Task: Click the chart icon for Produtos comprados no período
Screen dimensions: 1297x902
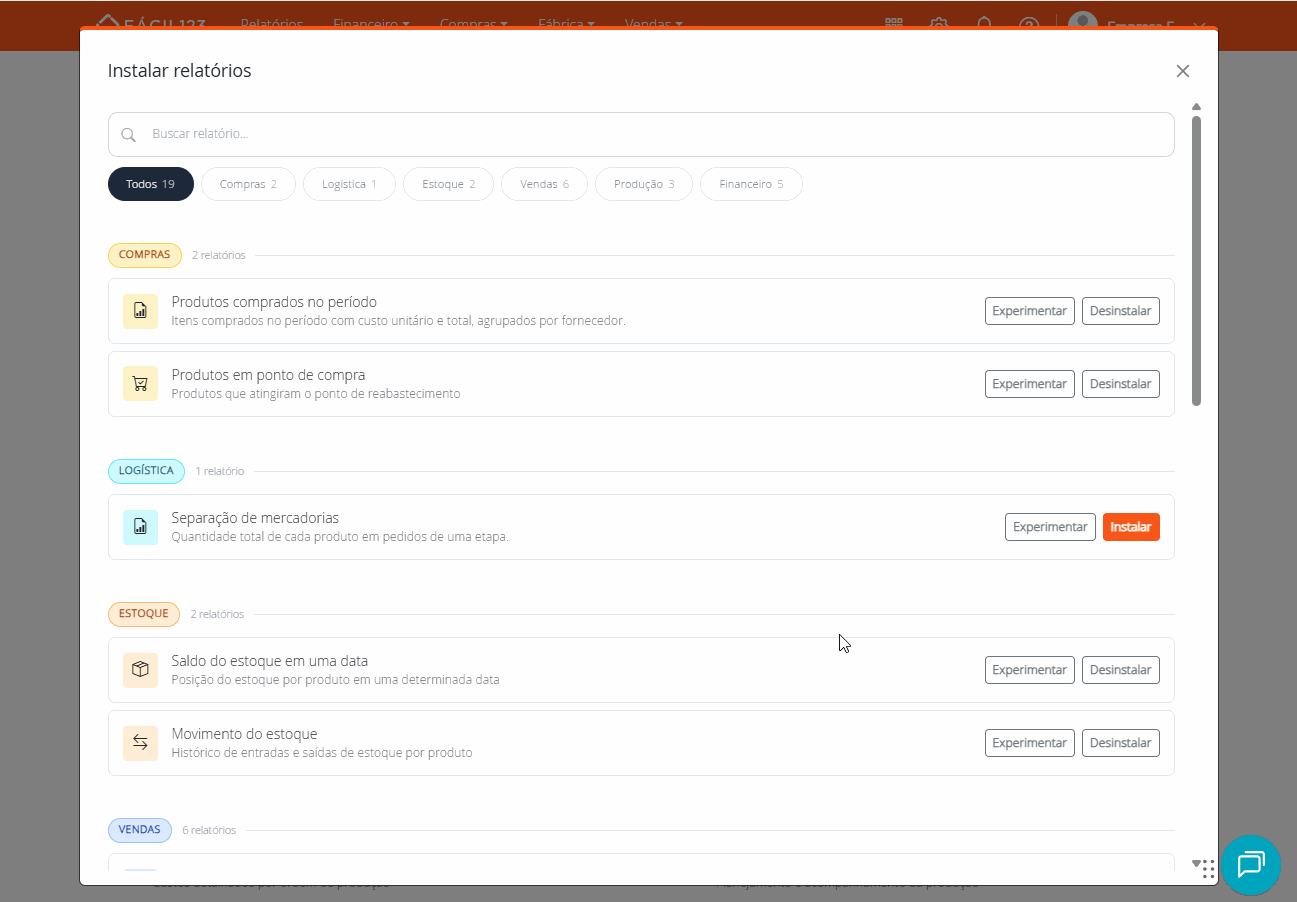Action: click(x=140, y=311)
